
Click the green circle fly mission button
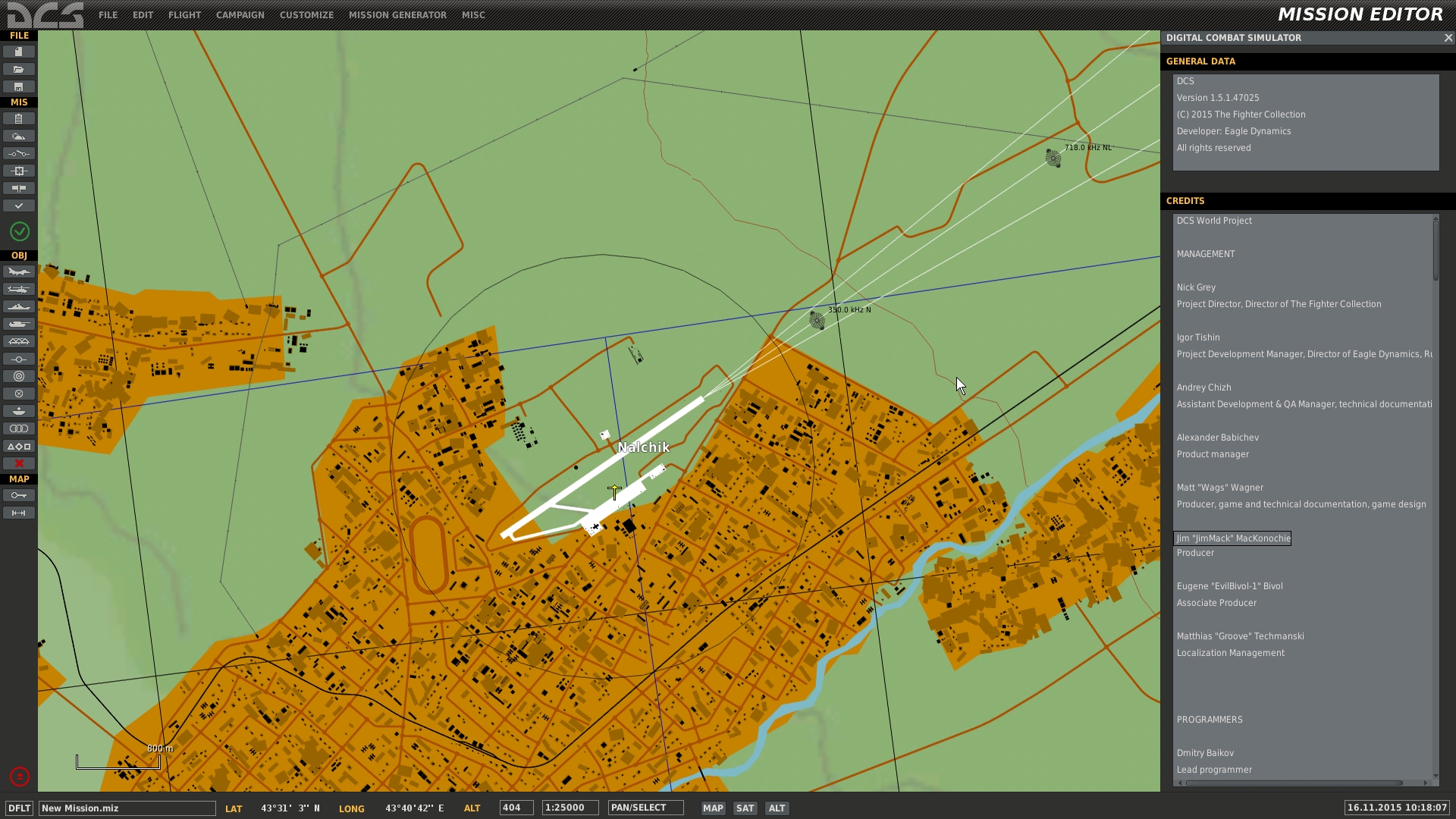click(20, 231)
